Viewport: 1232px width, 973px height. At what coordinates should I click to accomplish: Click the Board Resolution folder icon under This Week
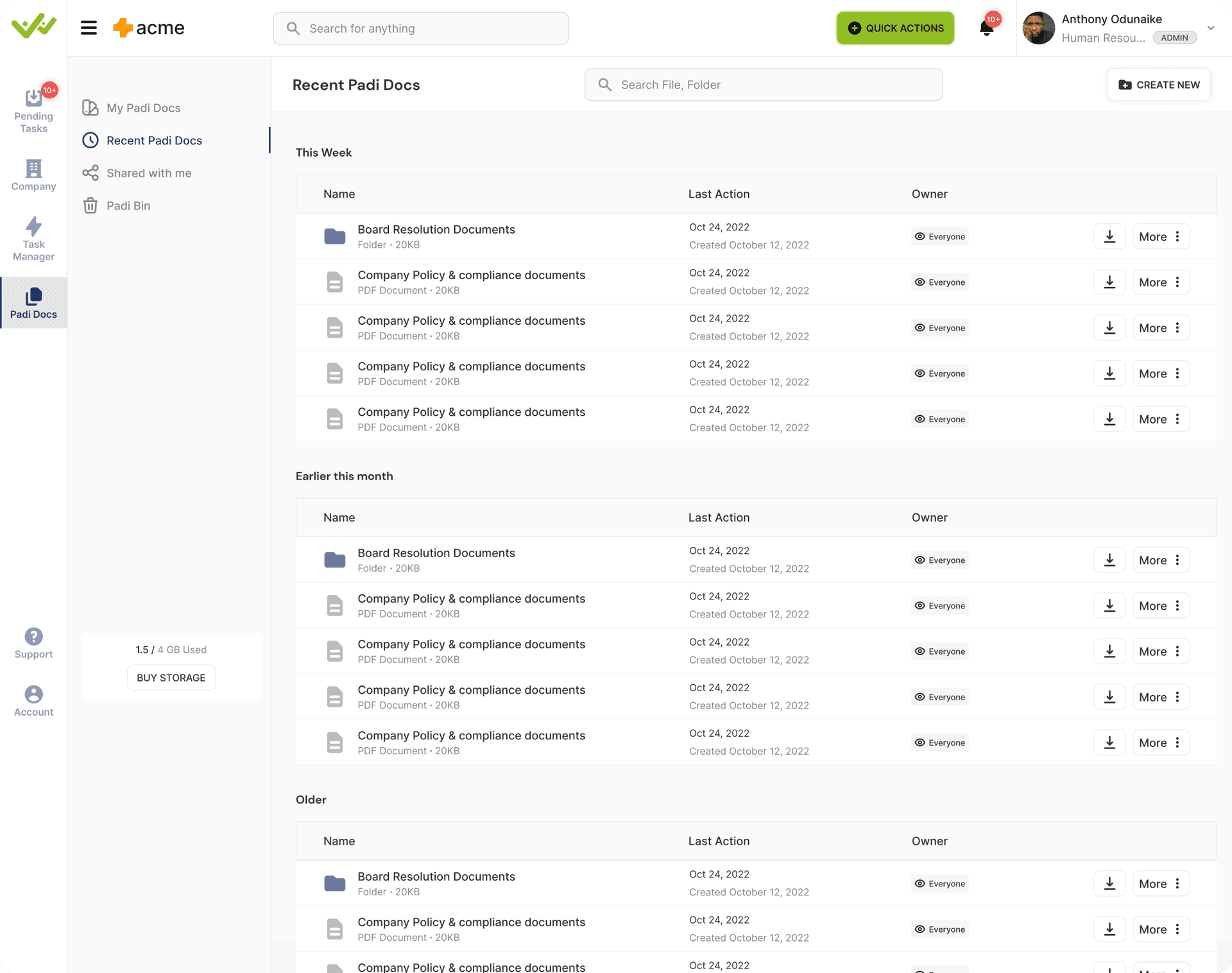click(x=335, y=237)
